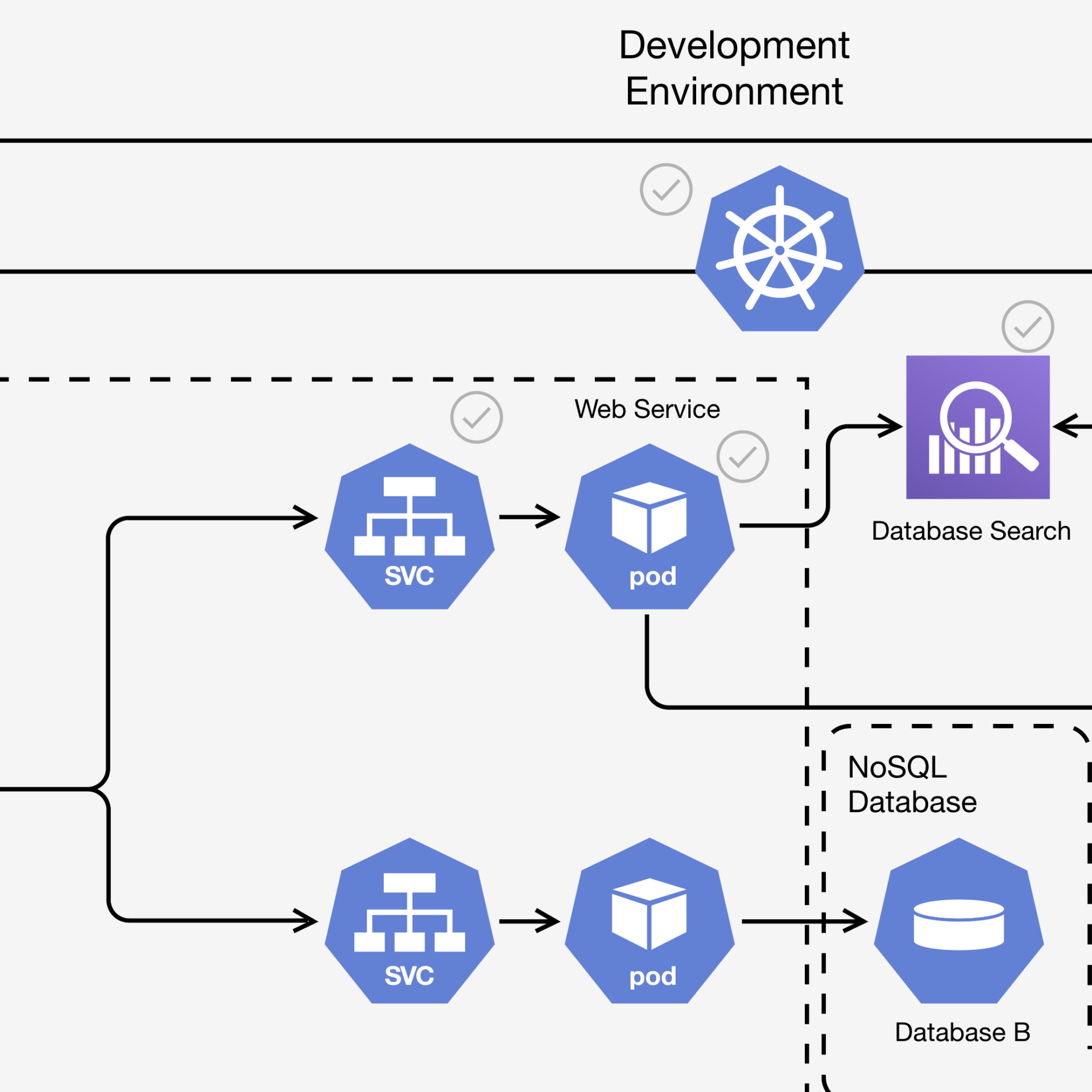The image size is (1092, 1092).
Task: Select the upper pod icon
Action: (650, 527)
